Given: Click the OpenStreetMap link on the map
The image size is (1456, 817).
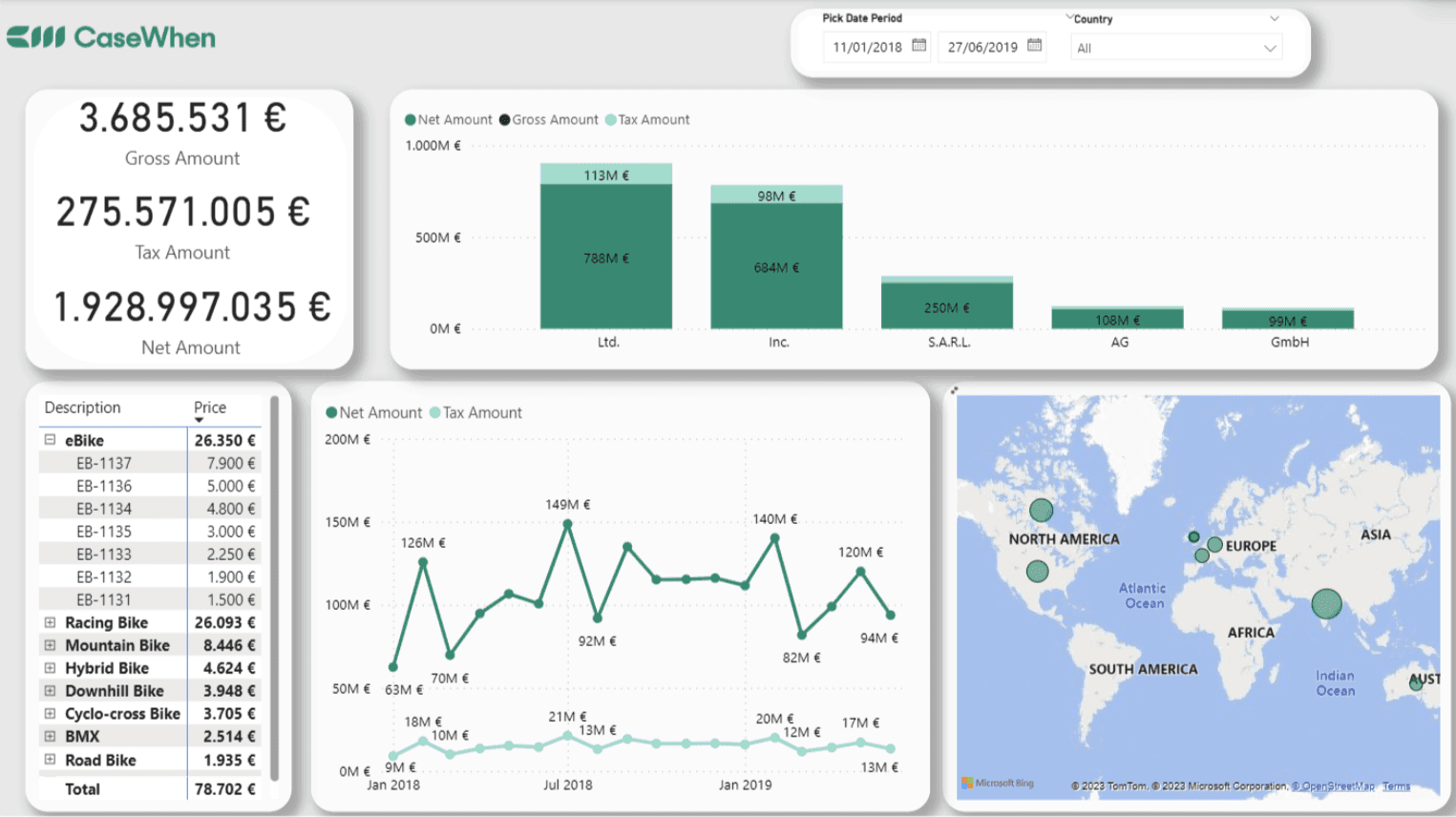Looking at the screenshot, I should (x=1333, y=785).
